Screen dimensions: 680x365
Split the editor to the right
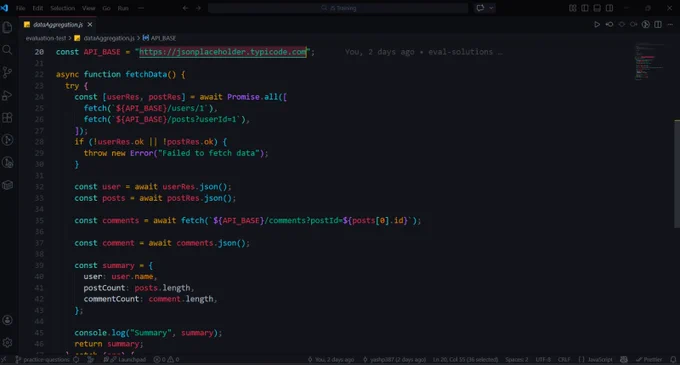coord(658,24)
